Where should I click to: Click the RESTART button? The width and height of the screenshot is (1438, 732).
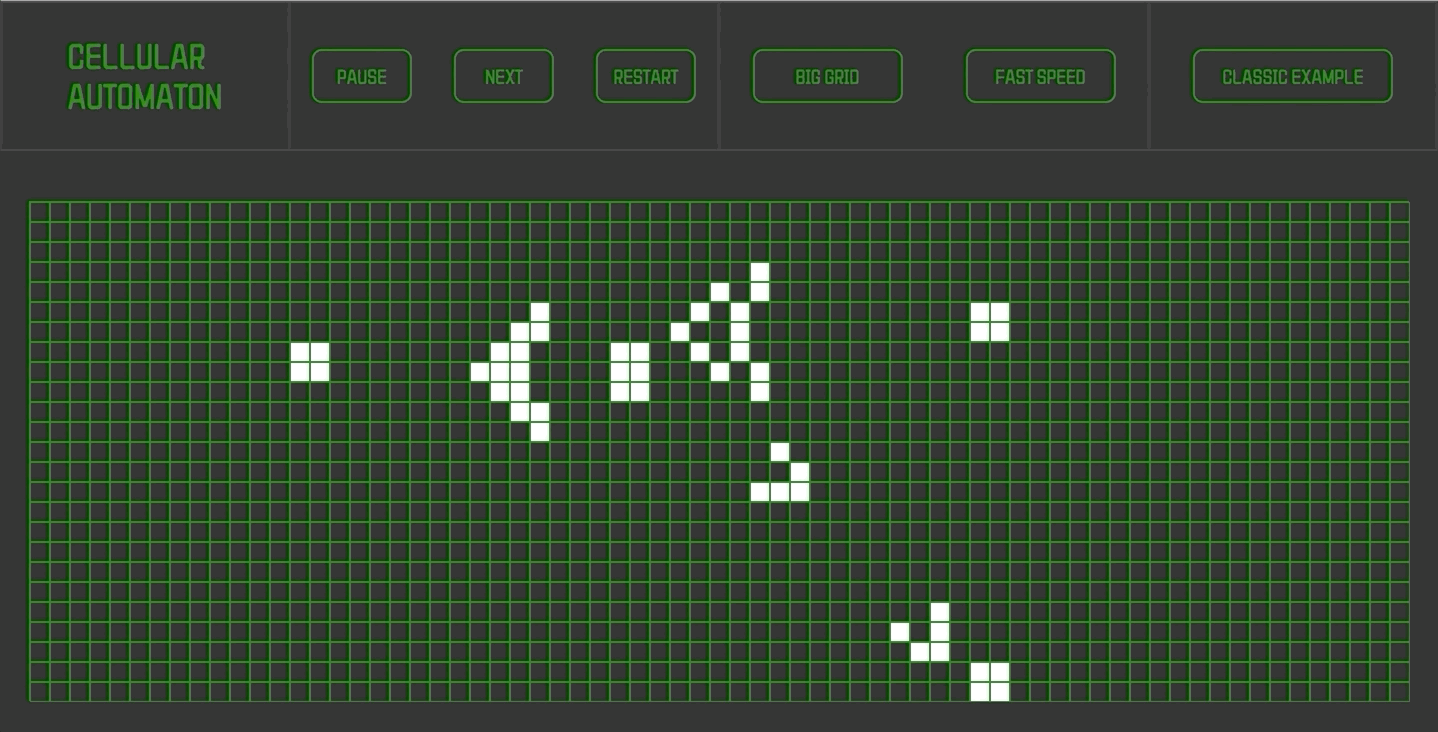coord(645,76)
